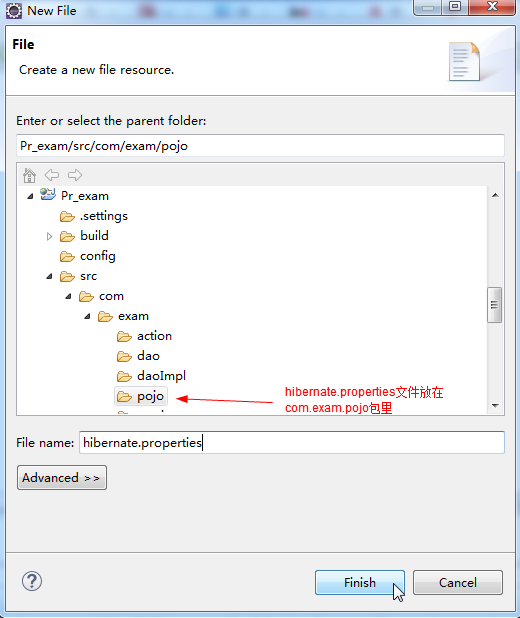Click the parent folder path field

(x=260, y=146)
